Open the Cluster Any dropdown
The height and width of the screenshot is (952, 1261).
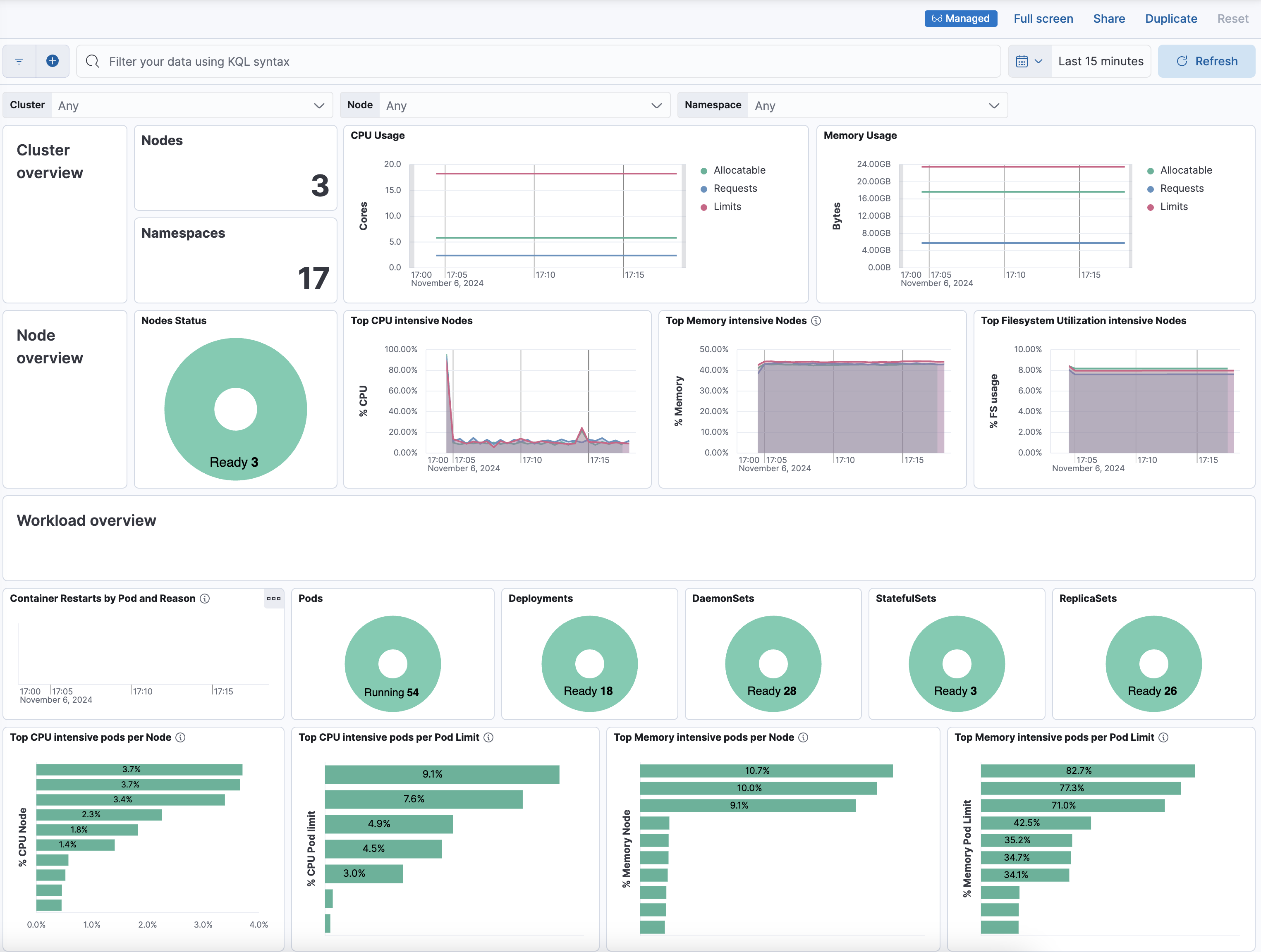[x=193, y=105]
